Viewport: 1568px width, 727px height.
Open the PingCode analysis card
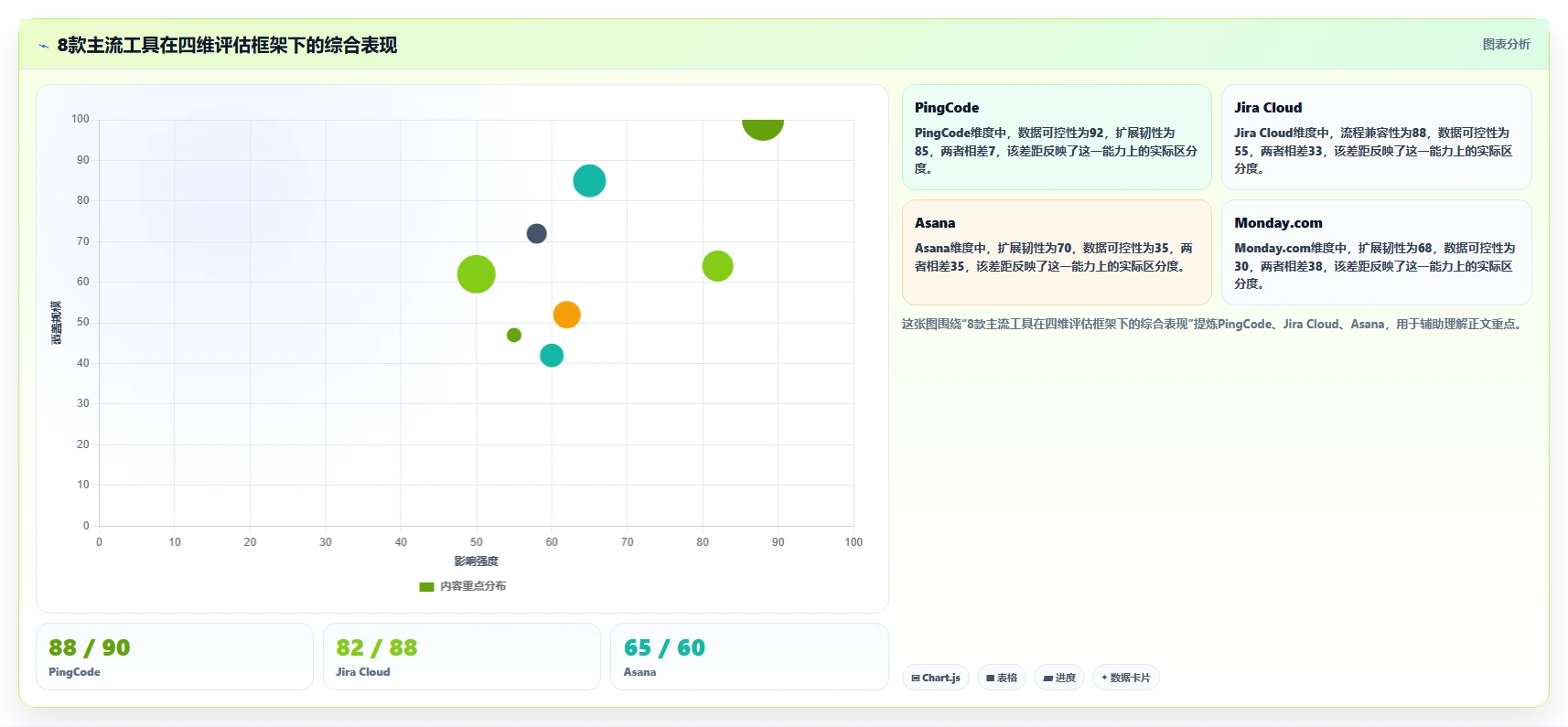1057,137
